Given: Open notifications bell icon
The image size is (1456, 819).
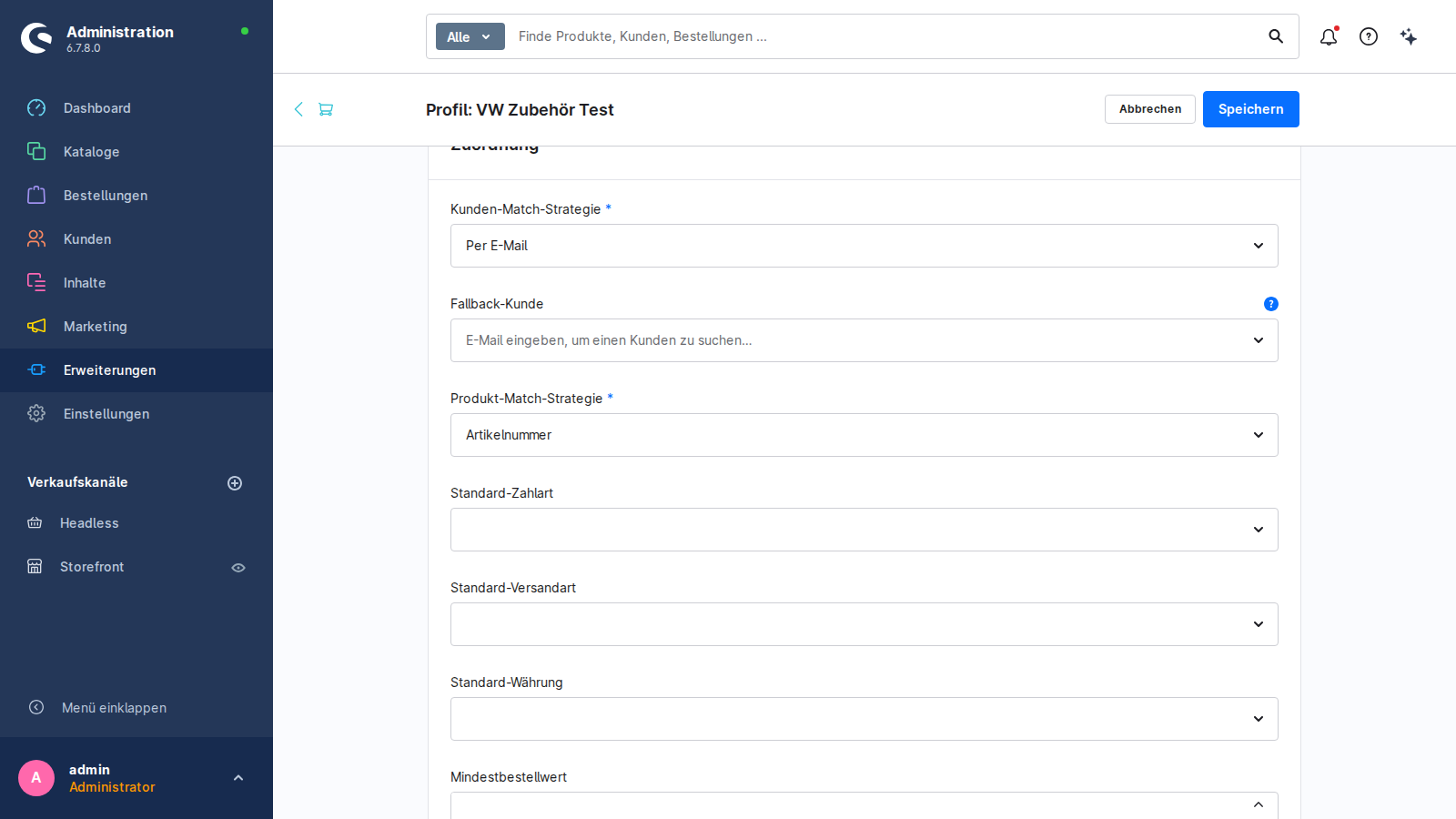Looking at the screenshot, I should point(1329,36).
